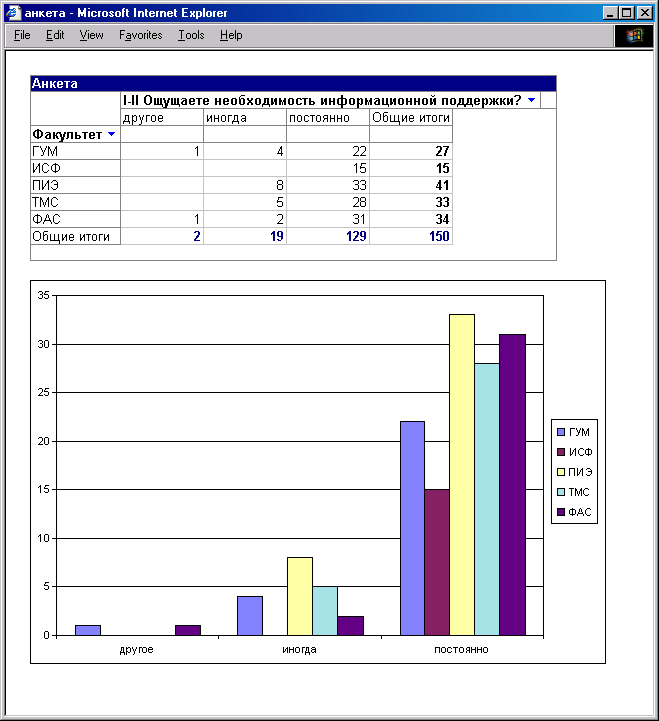The width and height of the screenshot is (659, 721).
Task: Click the постоянно grand total 129
Action: coord(328,236)
